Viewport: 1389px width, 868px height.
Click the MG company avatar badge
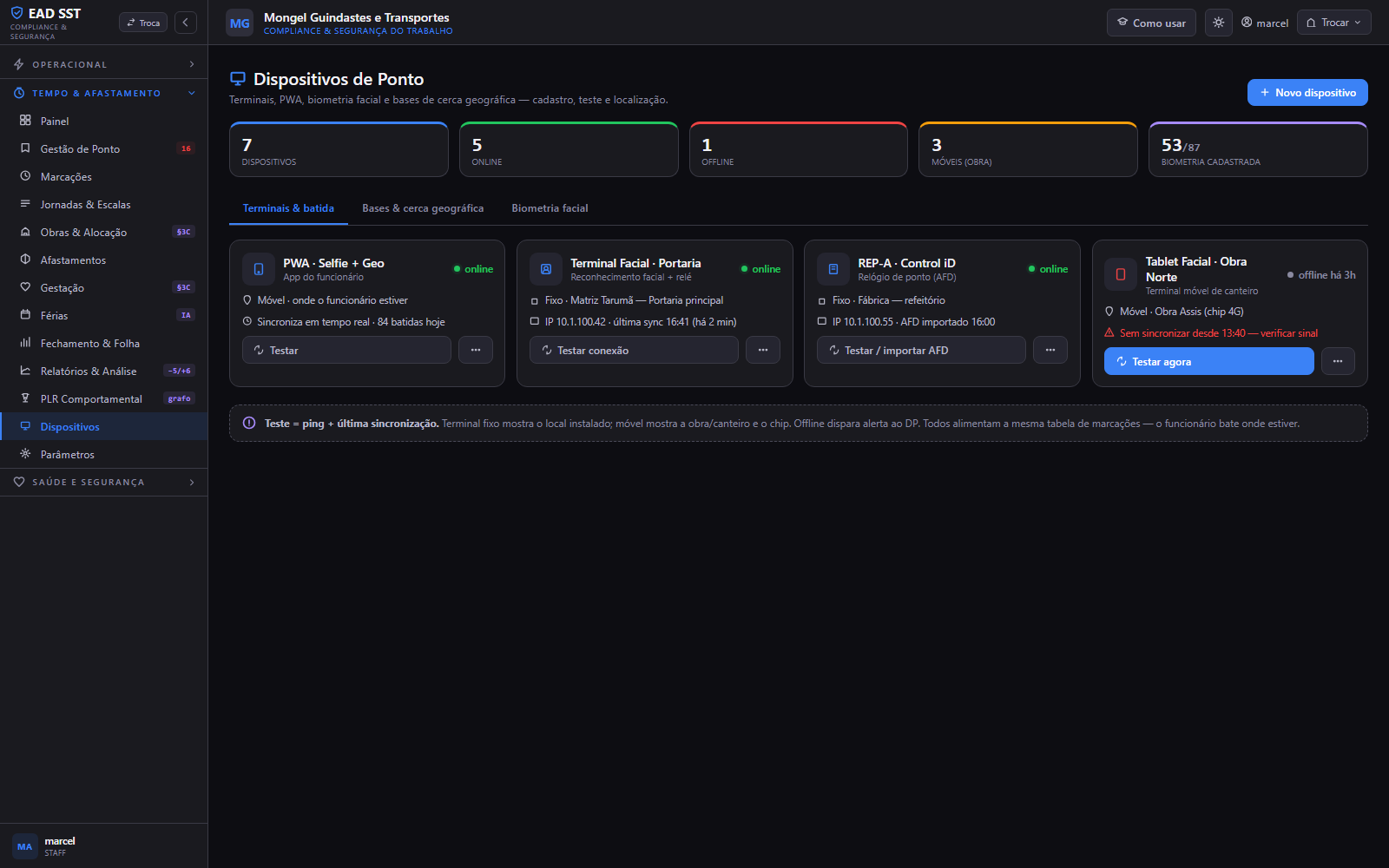point(240,23)
